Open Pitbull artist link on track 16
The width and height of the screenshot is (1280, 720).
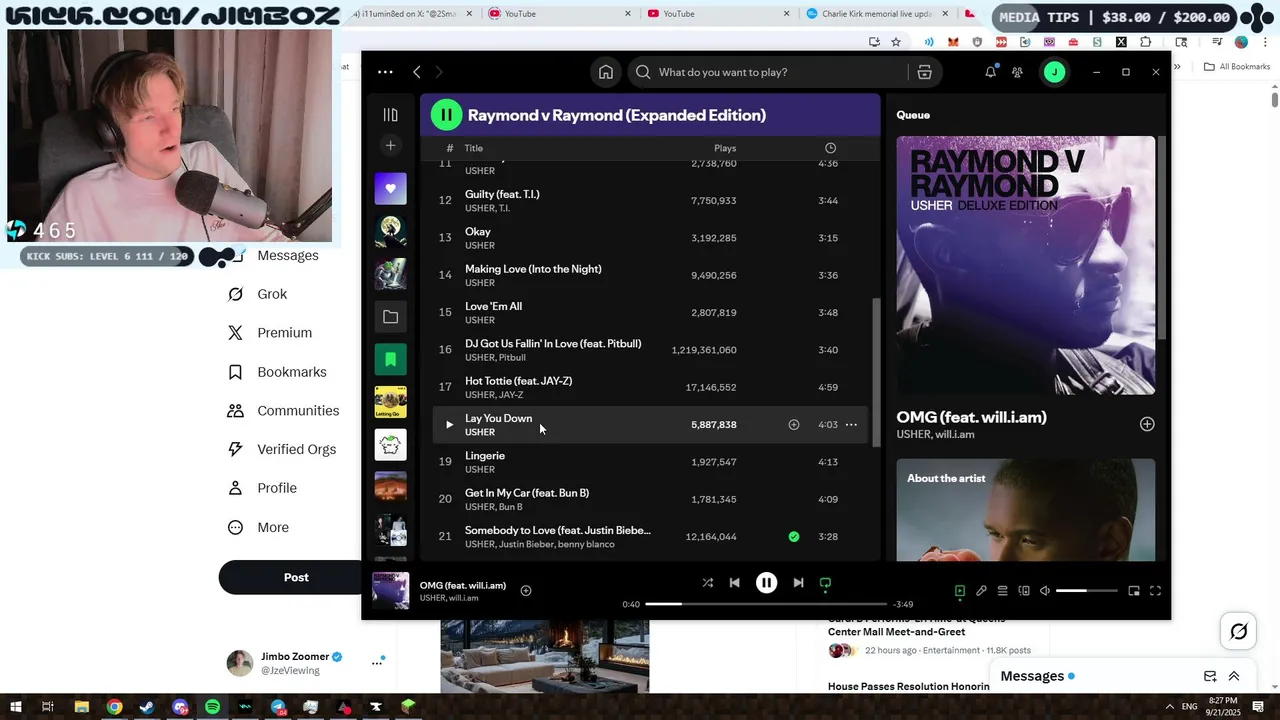click(512, 358)
